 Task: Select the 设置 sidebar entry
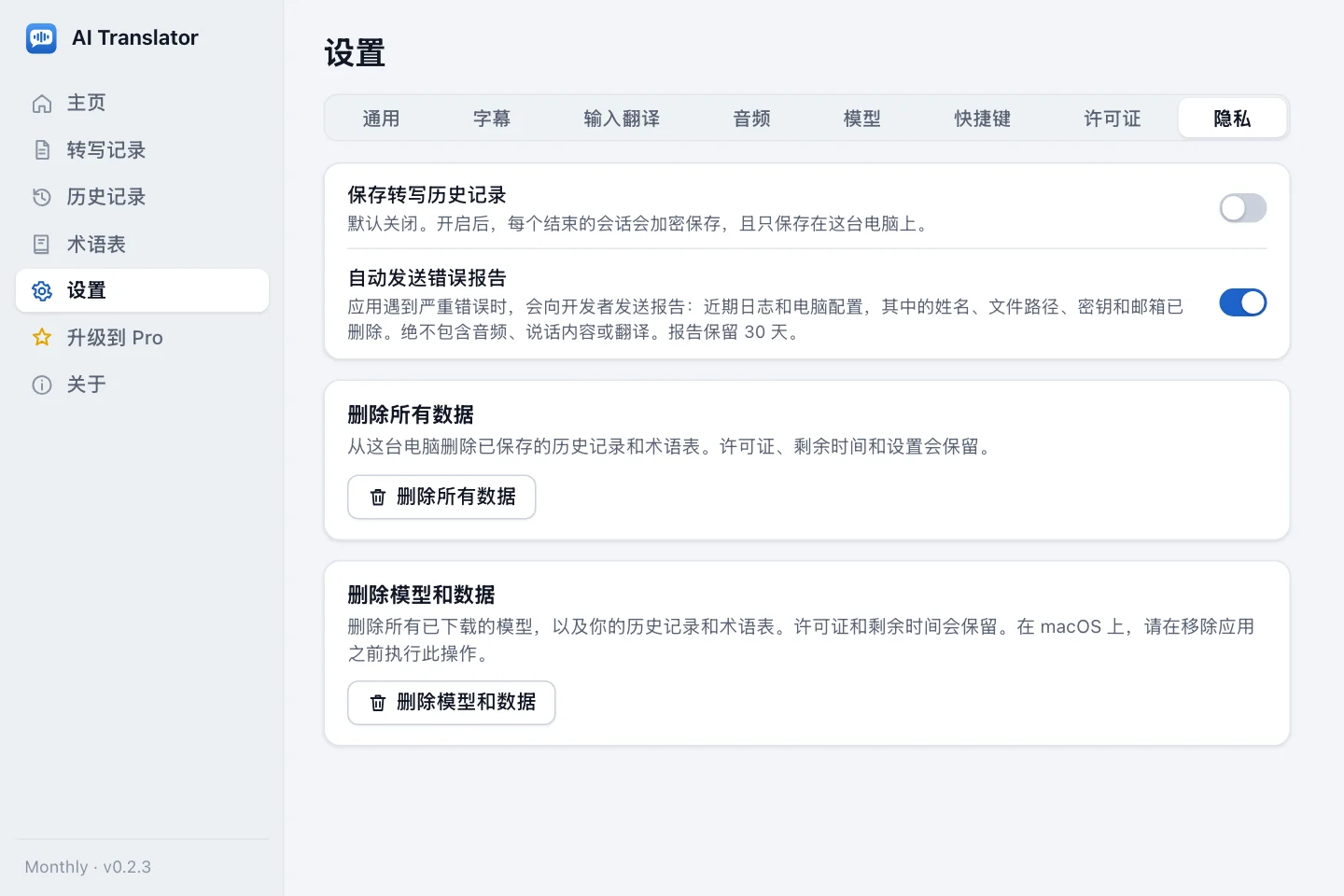pyautogui.click(x=142, y=290)
